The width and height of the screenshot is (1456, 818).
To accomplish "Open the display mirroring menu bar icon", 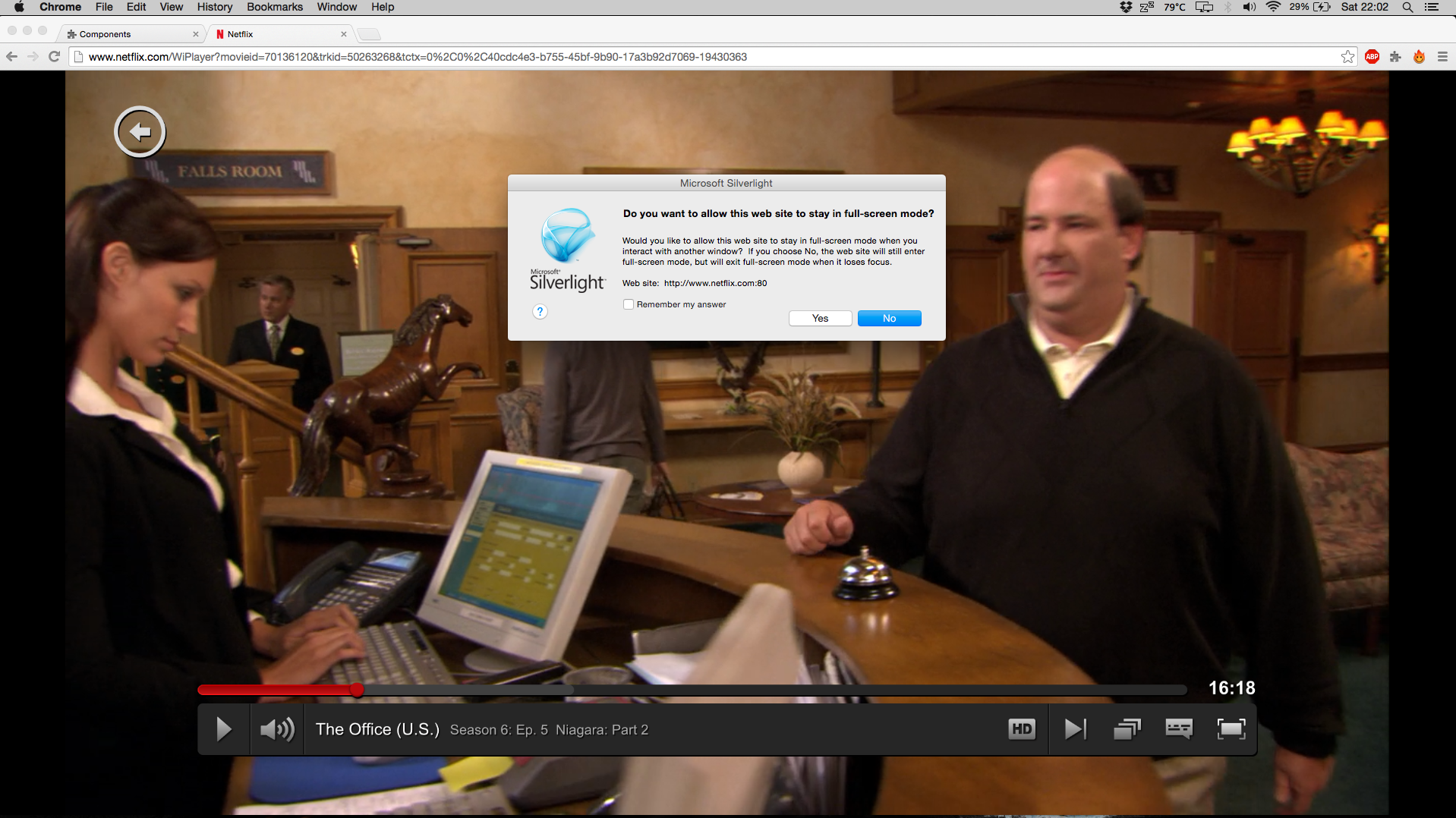I will [x=1204, y=7].
